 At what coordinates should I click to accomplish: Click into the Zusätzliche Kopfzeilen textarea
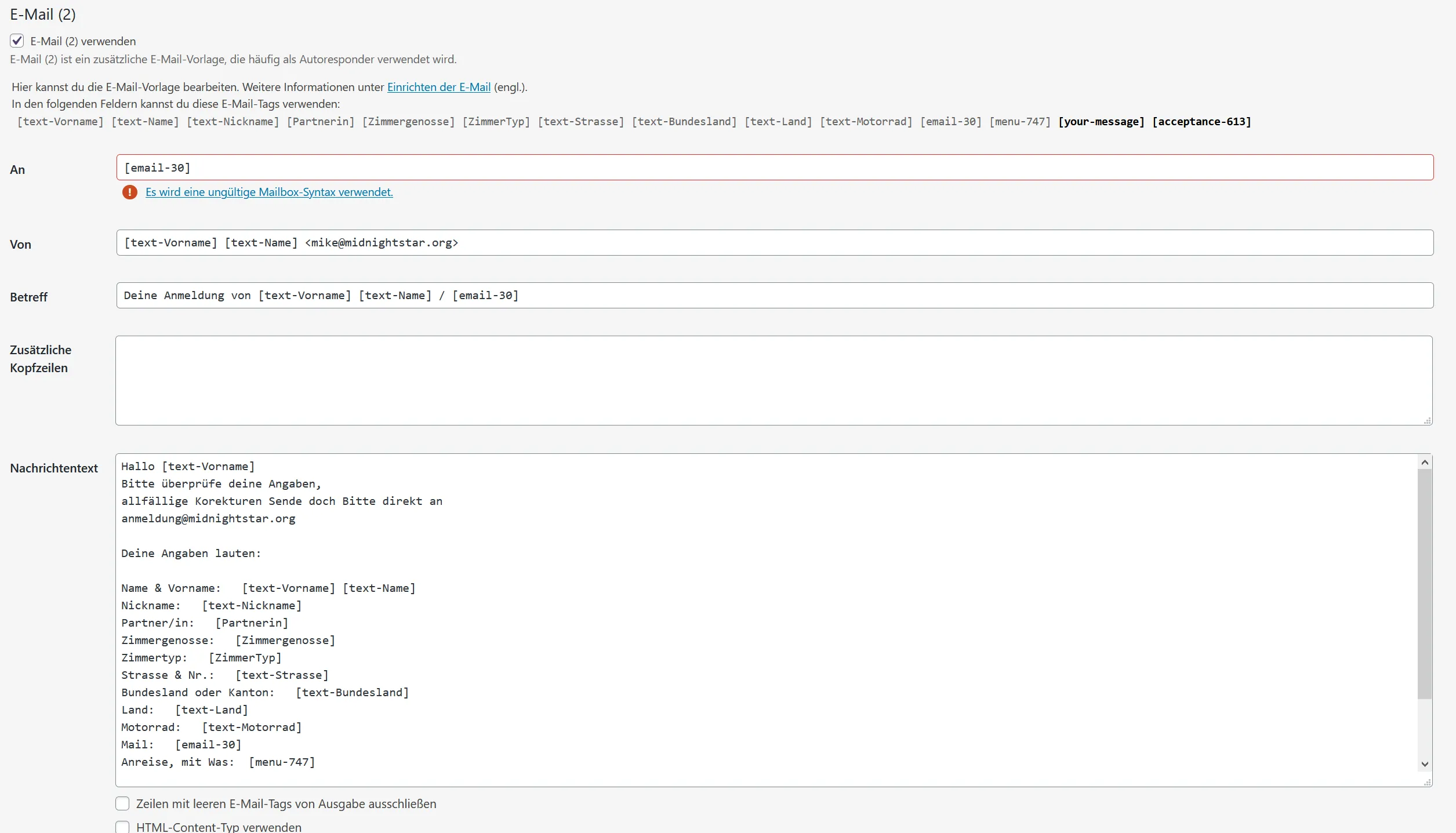click(x=774, y=380)
